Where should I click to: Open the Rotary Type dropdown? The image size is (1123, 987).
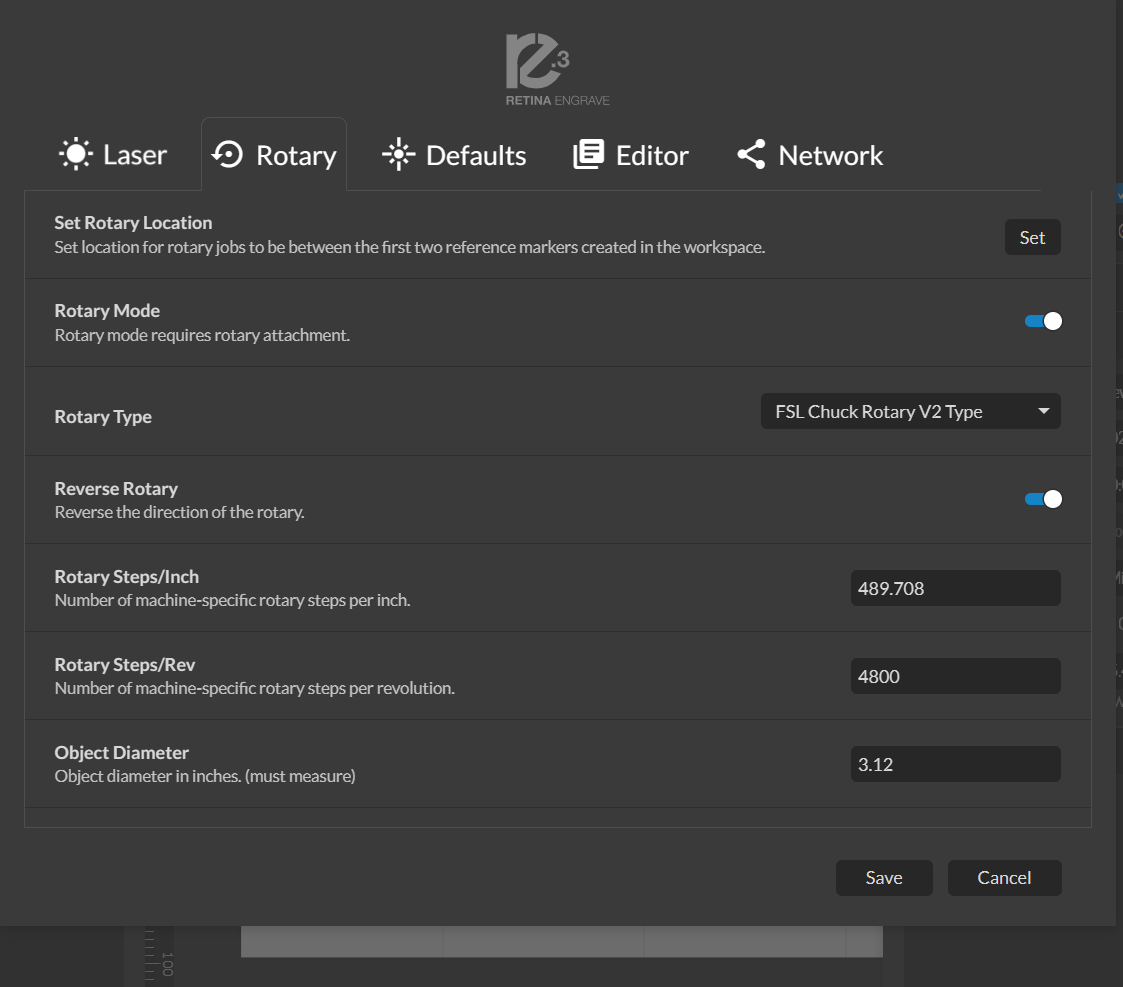[910, 411]
